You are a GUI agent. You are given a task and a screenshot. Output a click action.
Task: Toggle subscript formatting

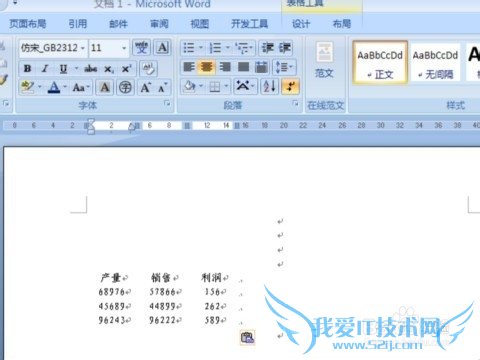coord(109,69)
